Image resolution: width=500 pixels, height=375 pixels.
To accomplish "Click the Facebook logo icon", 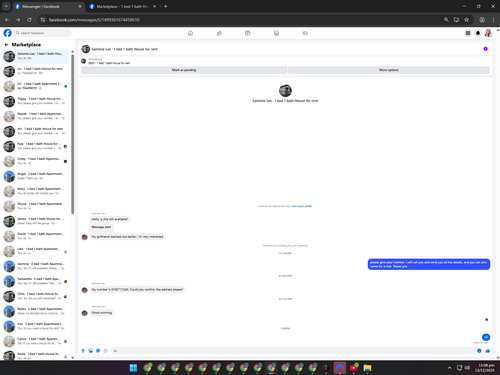I will pyautogui.click(x=7, y=33).
